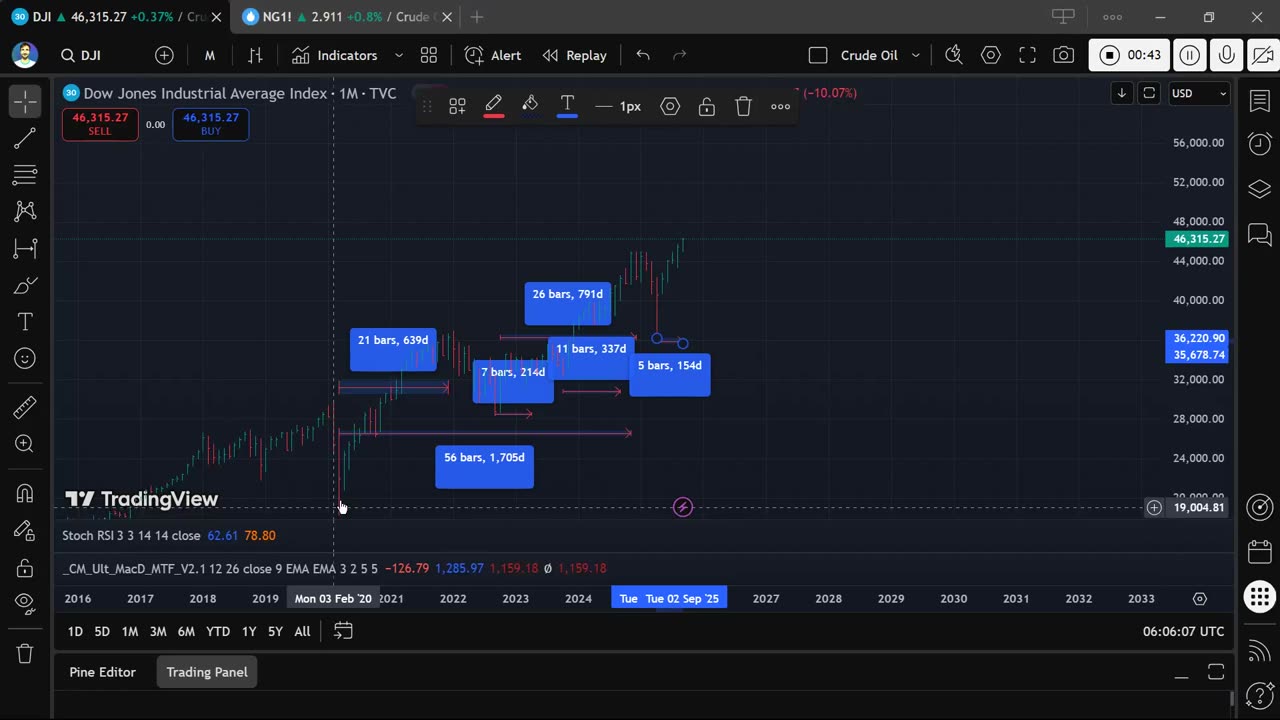Set date range to YTD
Viewport: 1280px width, 720px height.
pos(218,631)
